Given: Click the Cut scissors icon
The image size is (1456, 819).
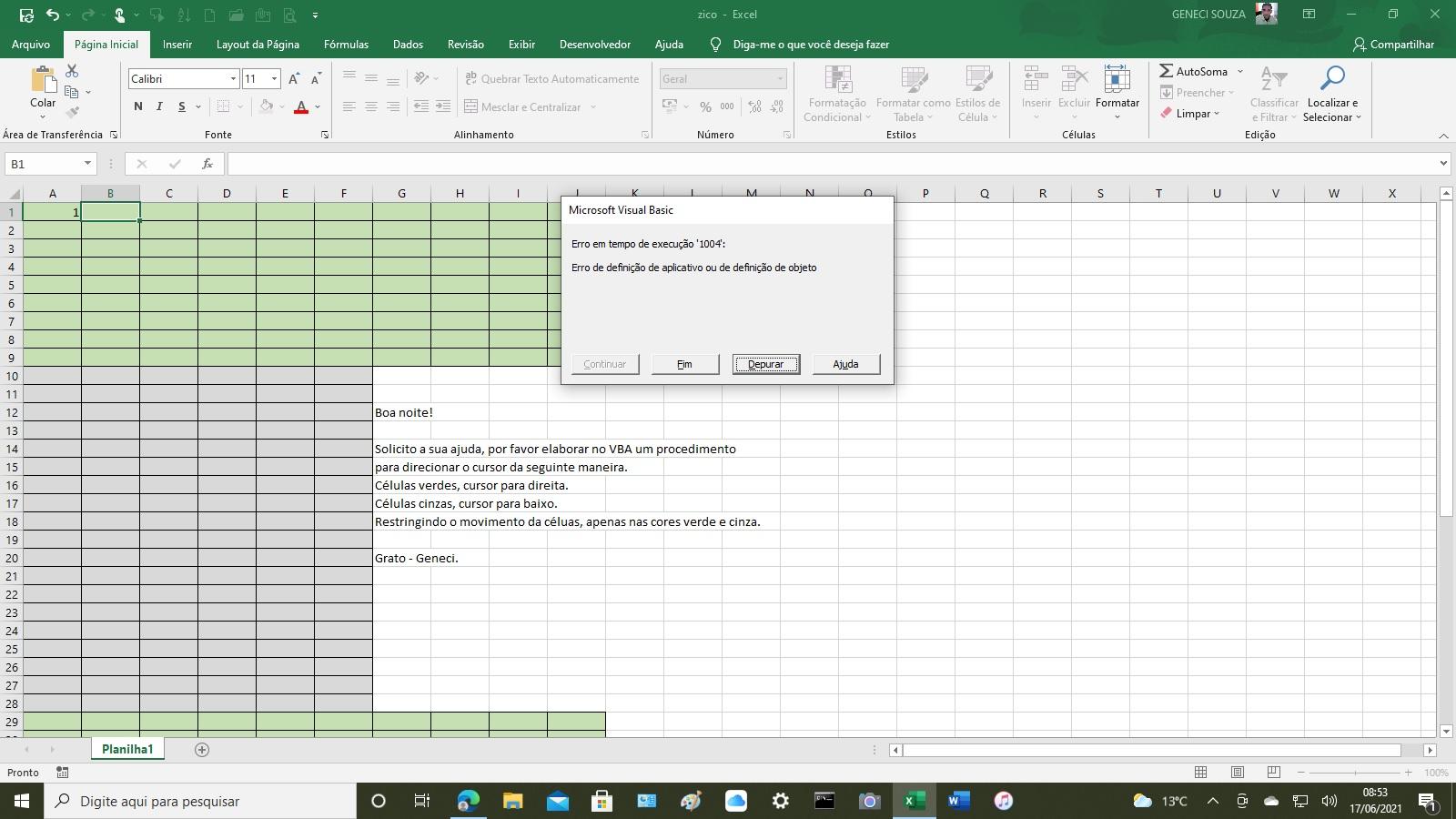Looking at the screenshot, I should coord(72,71).
